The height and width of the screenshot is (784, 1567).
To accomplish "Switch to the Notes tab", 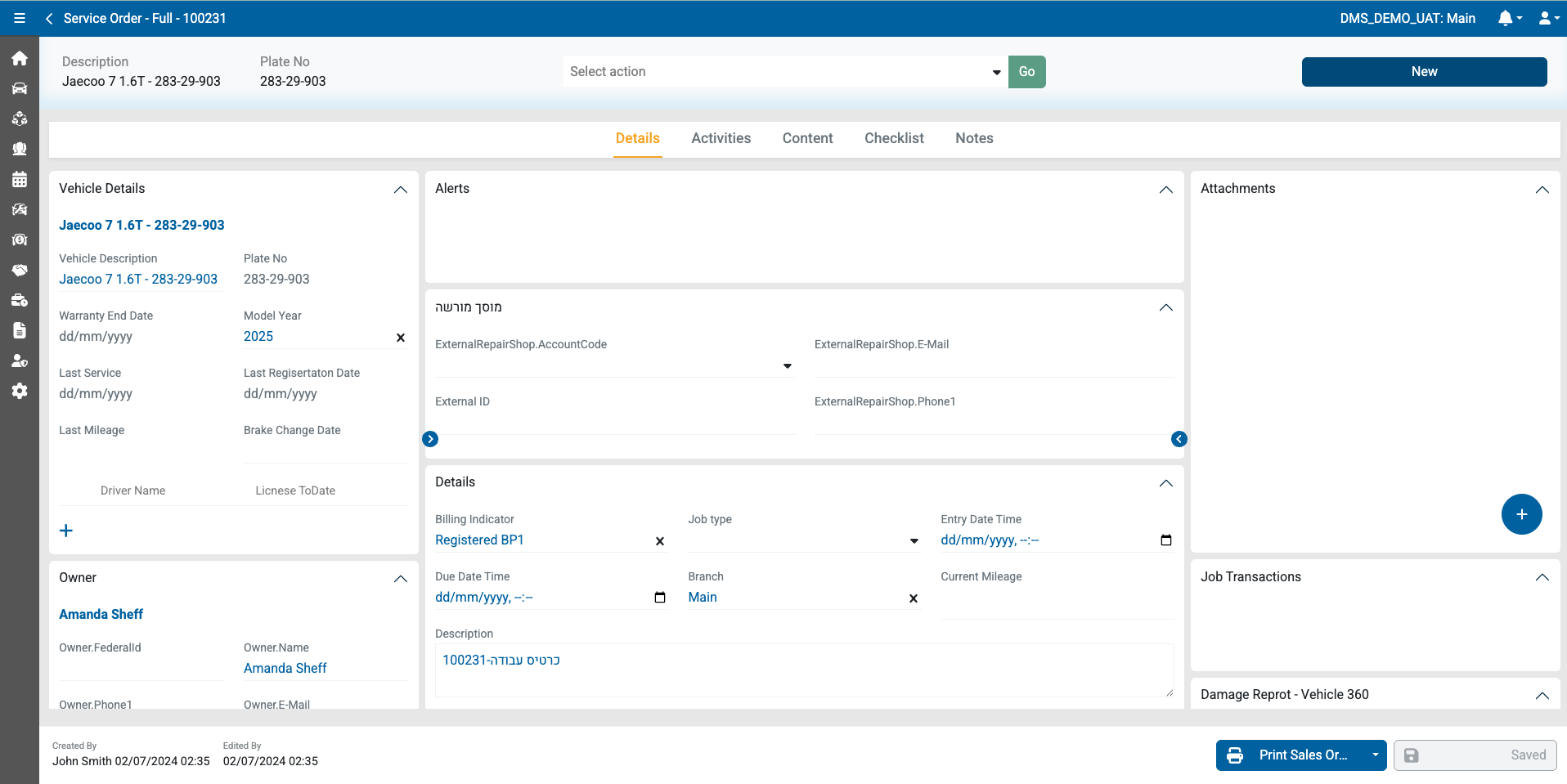I will [x=975, y=138].
